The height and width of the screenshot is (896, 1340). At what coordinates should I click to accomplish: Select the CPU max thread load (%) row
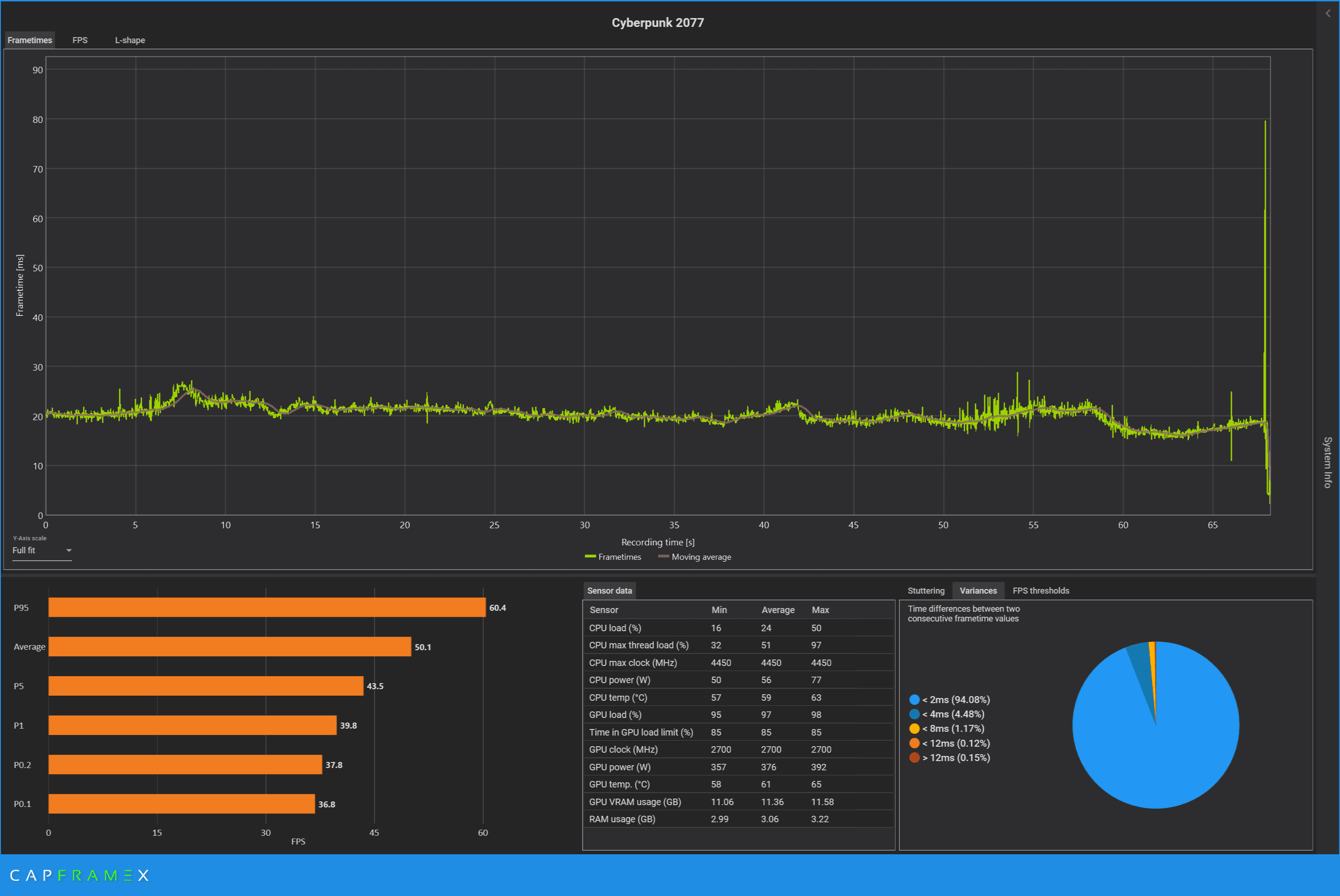(738, 645)
